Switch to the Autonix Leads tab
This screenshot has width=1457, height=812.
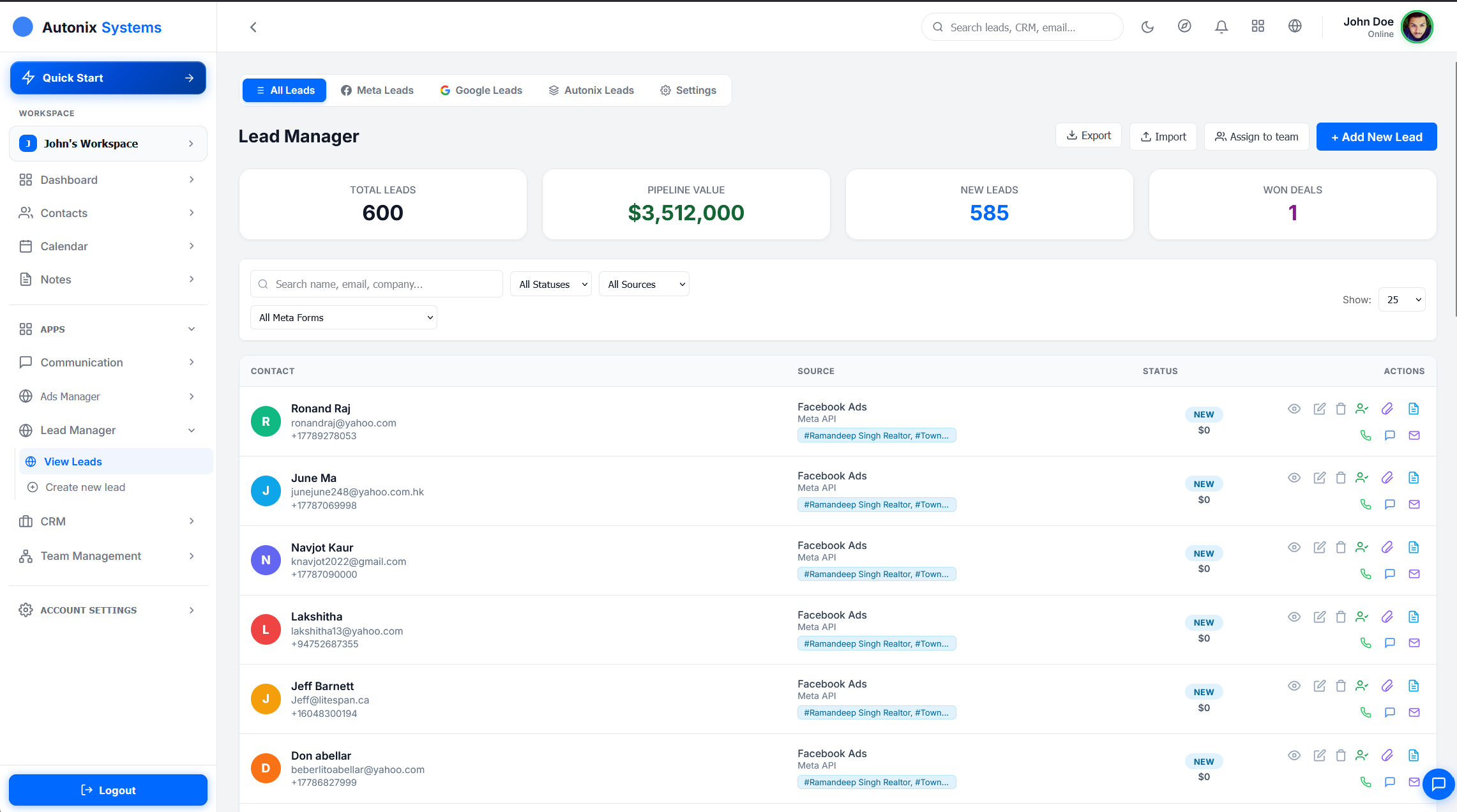(591, 90)
